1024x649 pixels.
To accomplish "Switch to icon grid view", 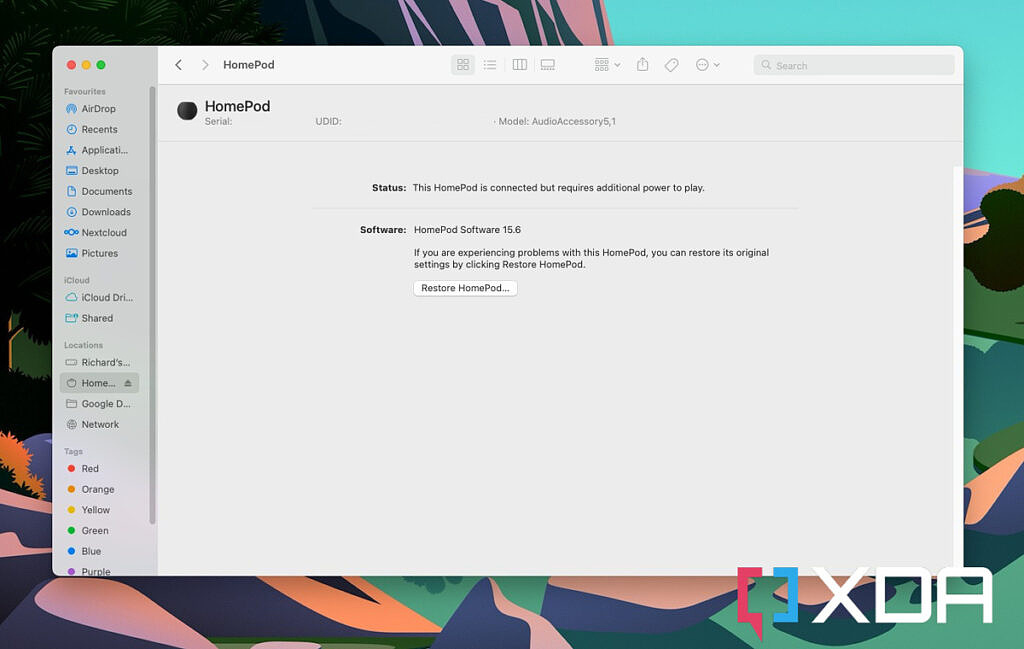I will (x=463, y=65).
